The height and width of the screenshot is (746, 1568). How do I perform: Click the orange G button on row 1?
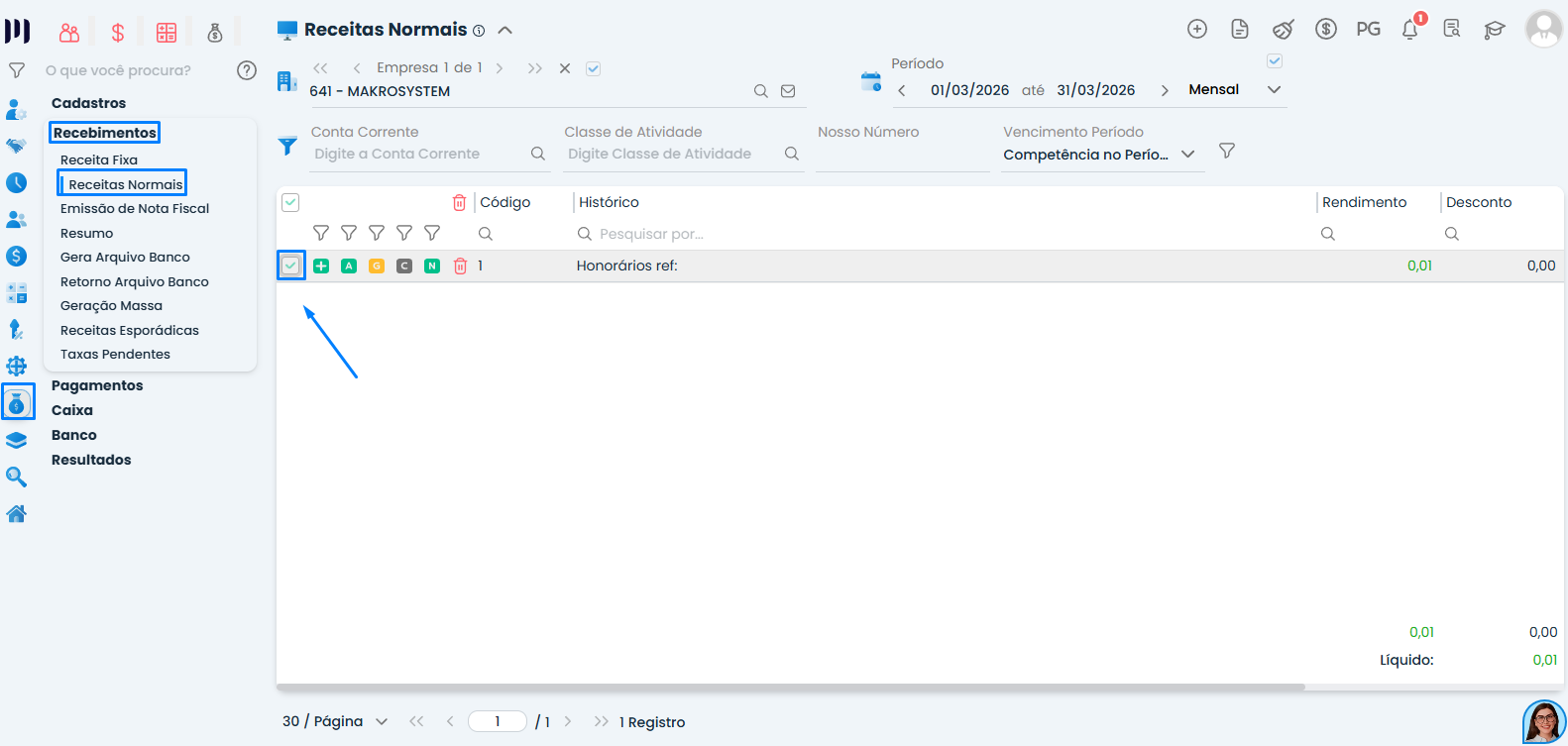[377, 266]
